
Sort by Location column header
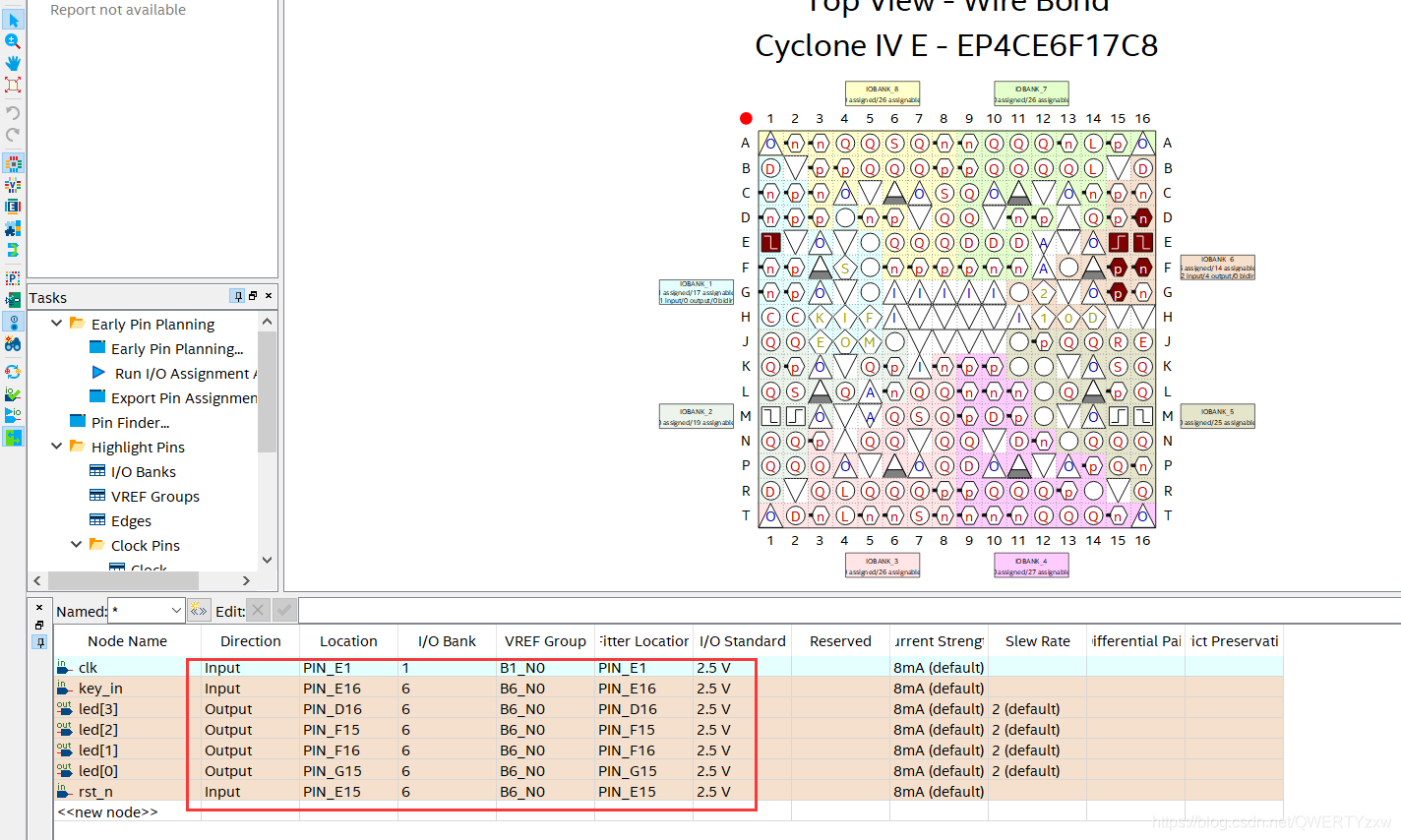[x=348, y=640]
